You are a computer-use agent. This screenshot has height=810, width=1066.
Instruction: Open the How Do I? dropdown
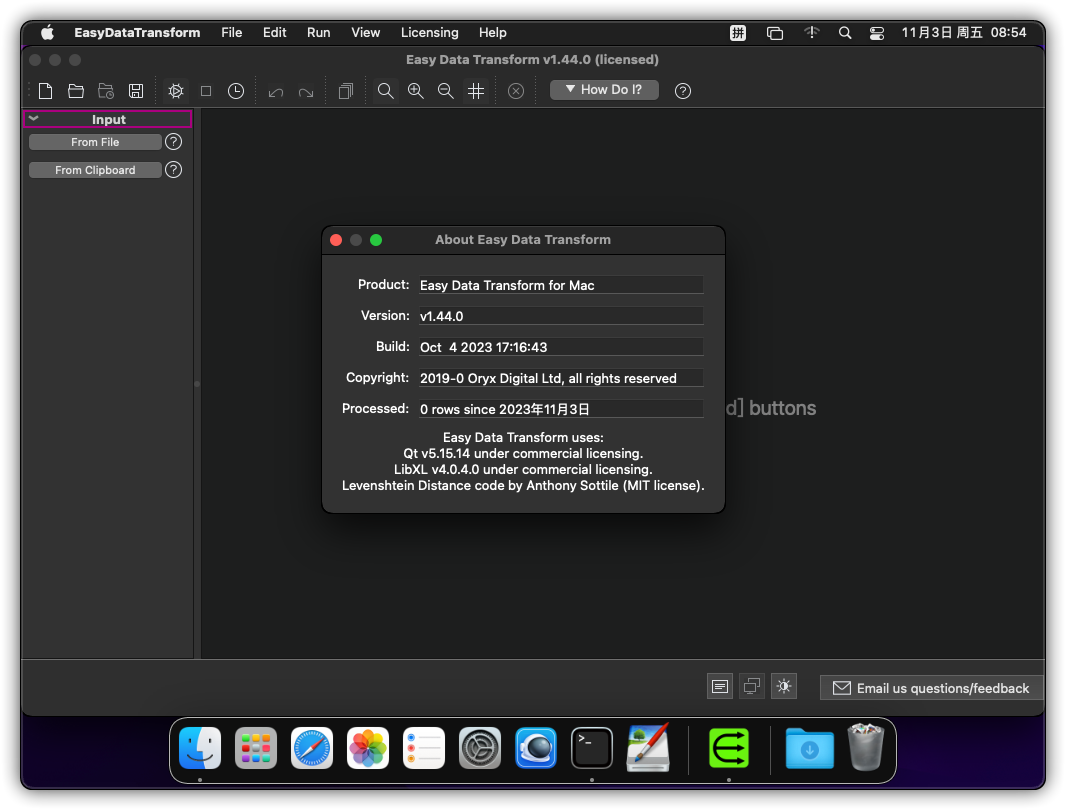click(604, 90)
